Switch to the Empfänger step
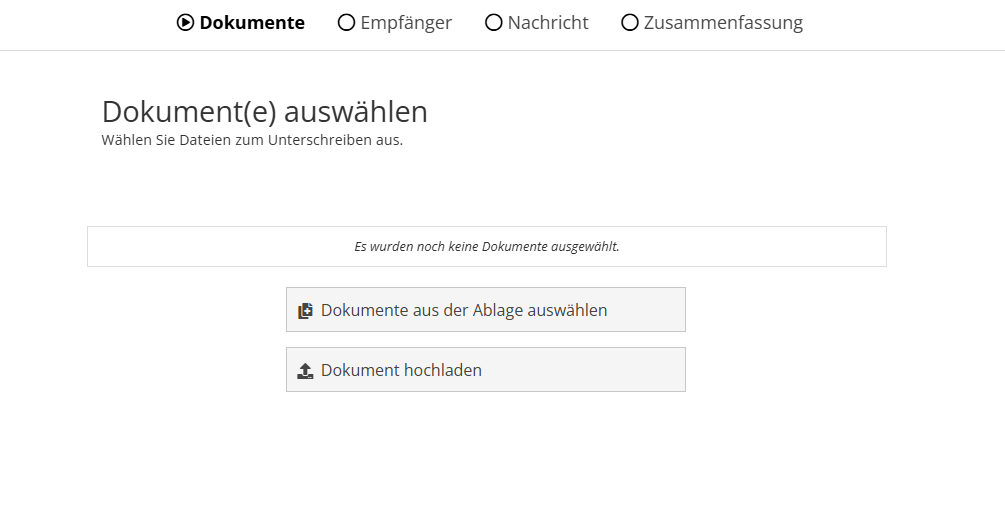 (406, 22)
